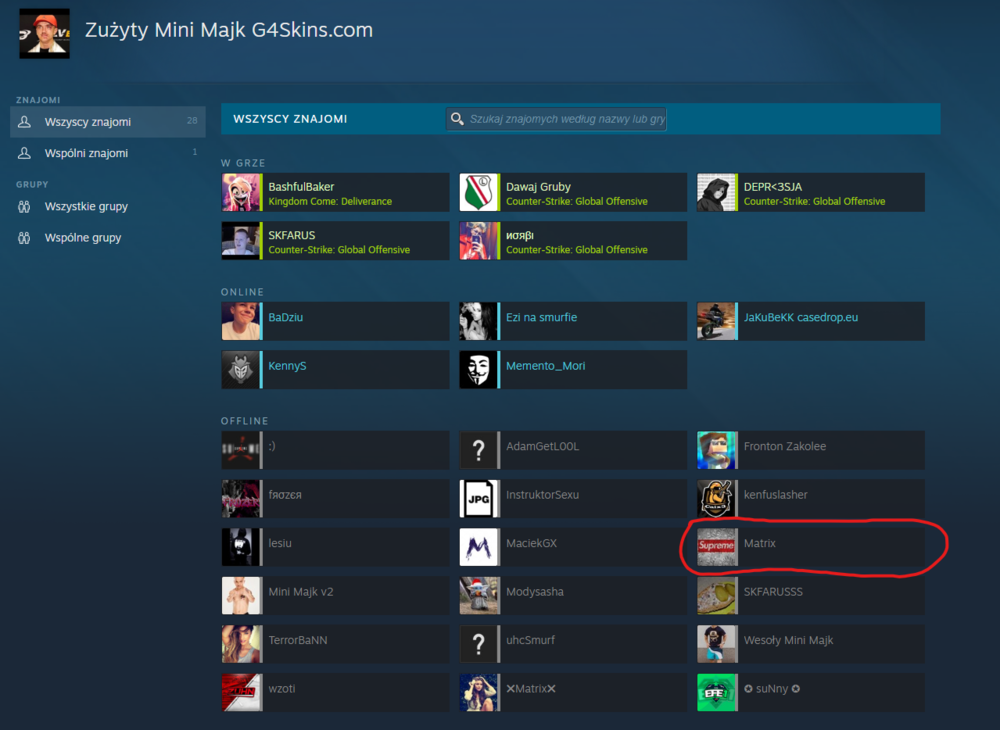The image size is (1000, 730).
Task: Open иσяβι's avatar
Action: point(478,240)
